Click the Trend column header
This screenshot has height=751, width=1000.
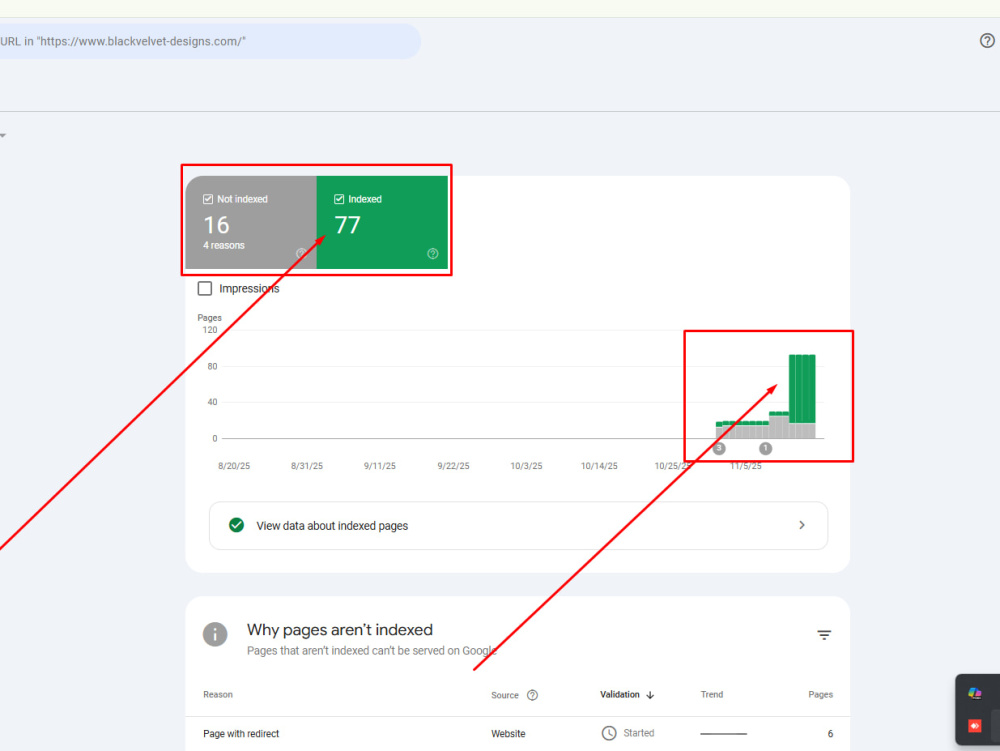[x=712, y=694]
